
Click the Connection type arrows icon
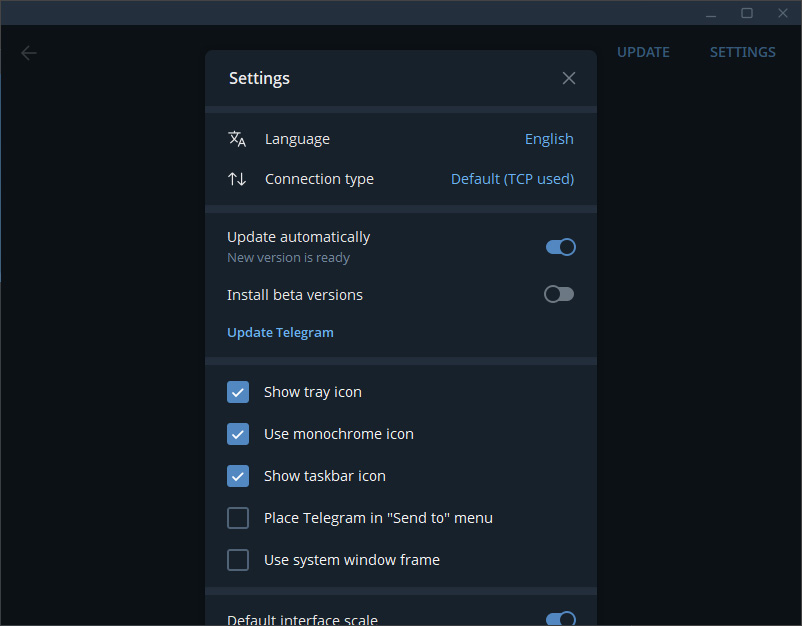[x=237, y=179]
